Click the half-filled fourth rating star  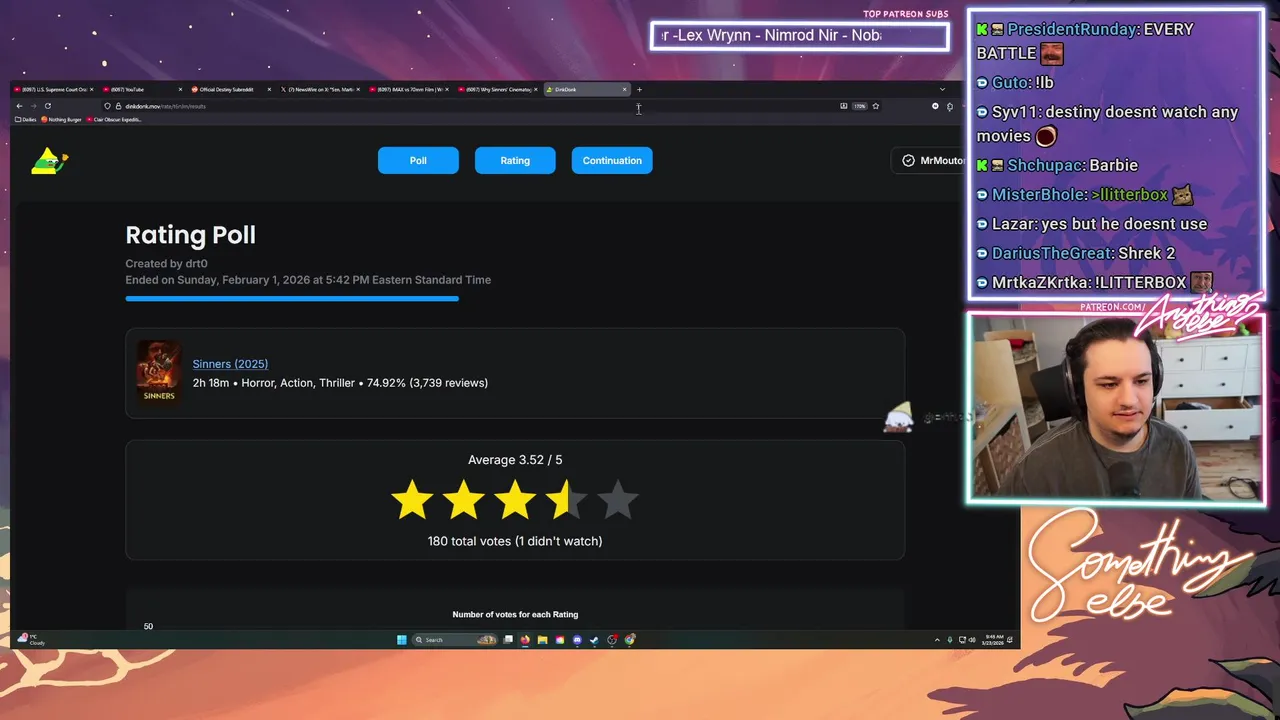coord(566,500)
